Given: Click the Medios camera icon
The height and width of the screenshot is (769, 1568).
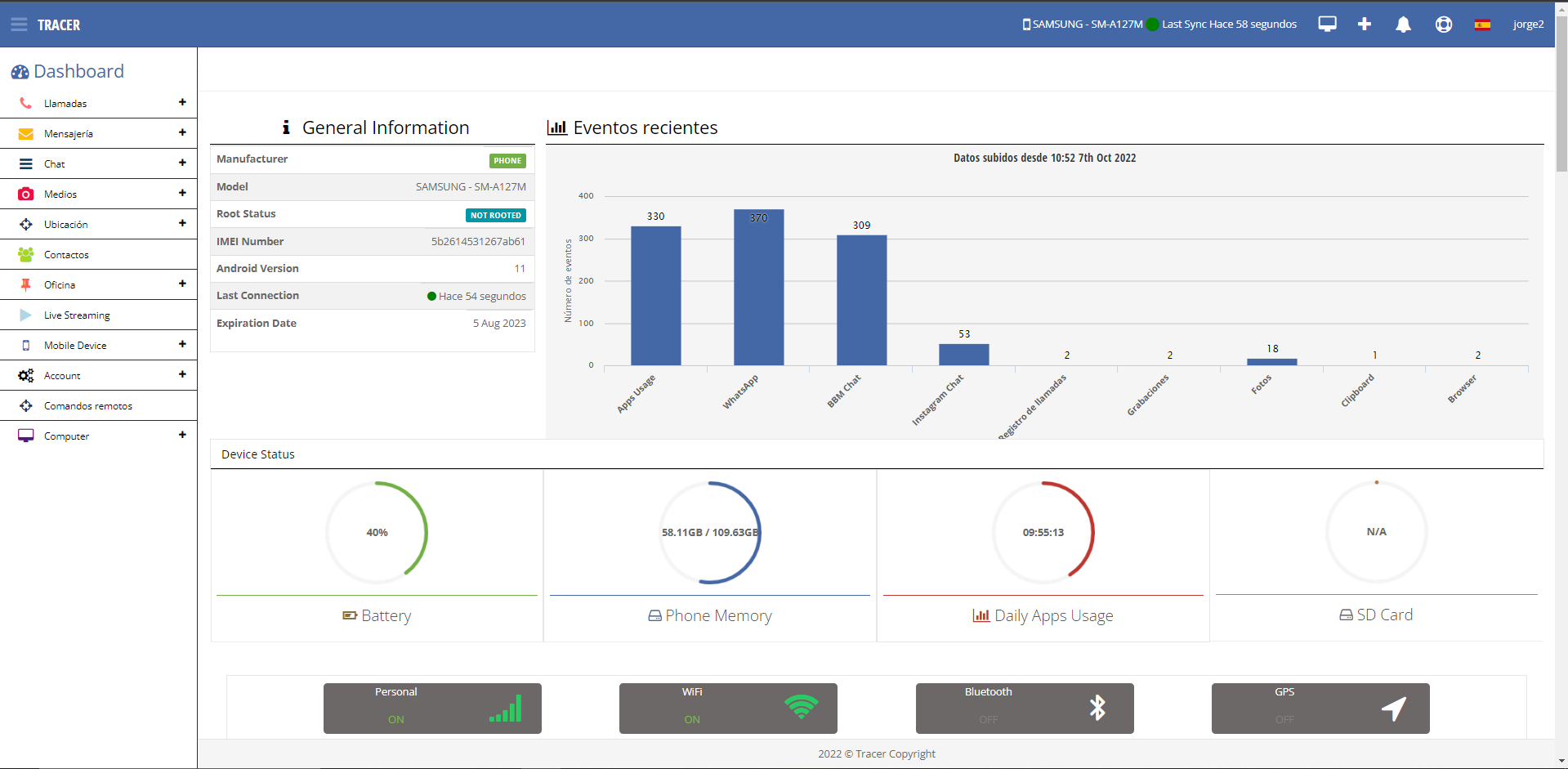Looking at the screenshot, I should coord(26,194).
